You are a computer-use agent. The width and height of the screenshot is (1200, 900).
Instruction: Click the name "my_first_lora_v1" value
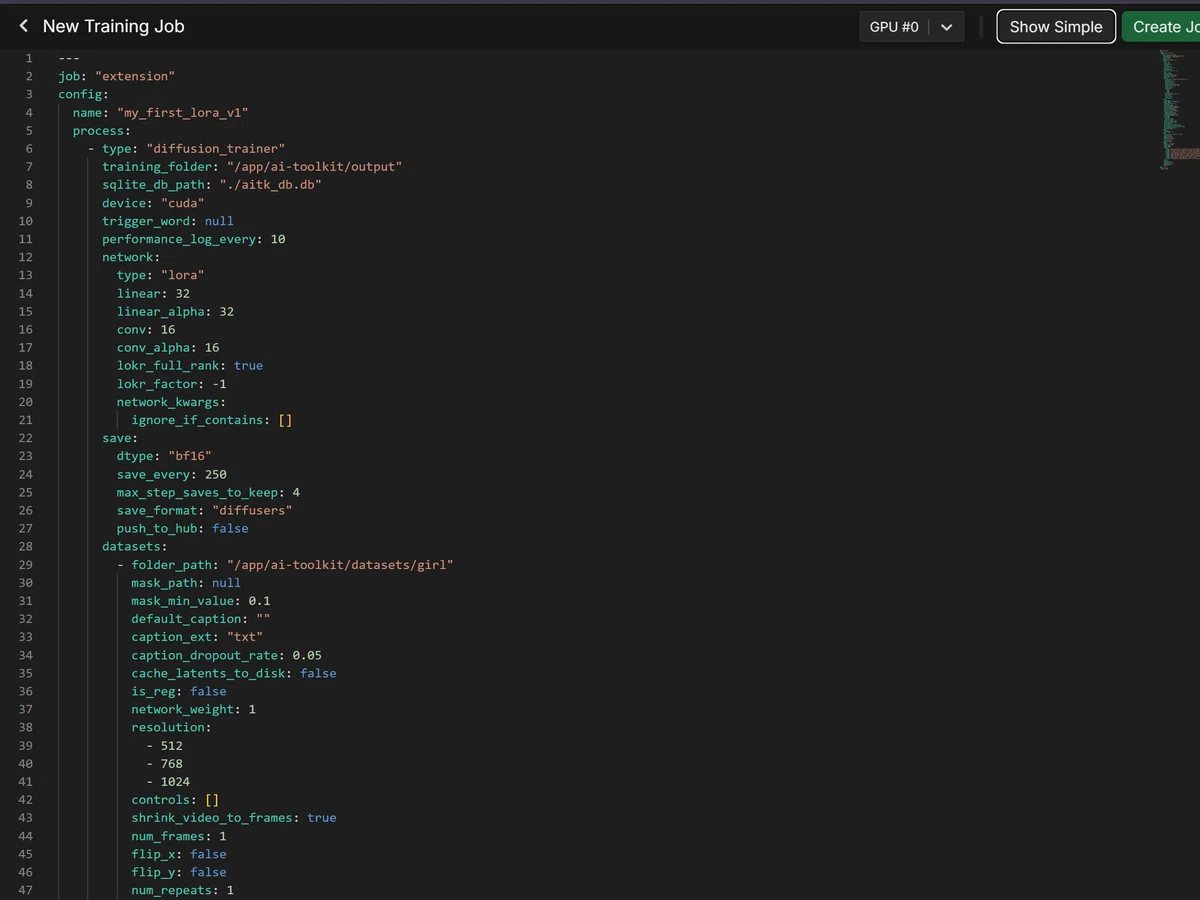click(182, 113)
